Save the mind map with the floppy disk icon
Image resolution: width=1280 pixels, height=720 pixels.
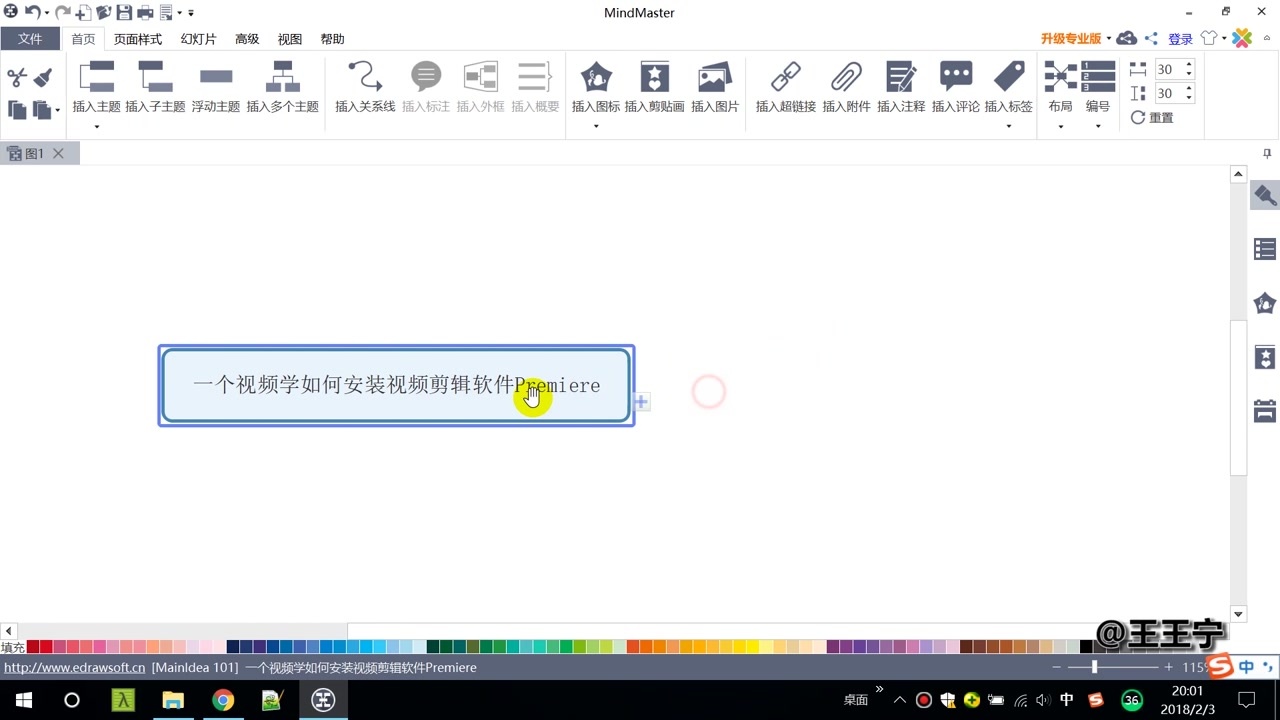coord(124,13)
